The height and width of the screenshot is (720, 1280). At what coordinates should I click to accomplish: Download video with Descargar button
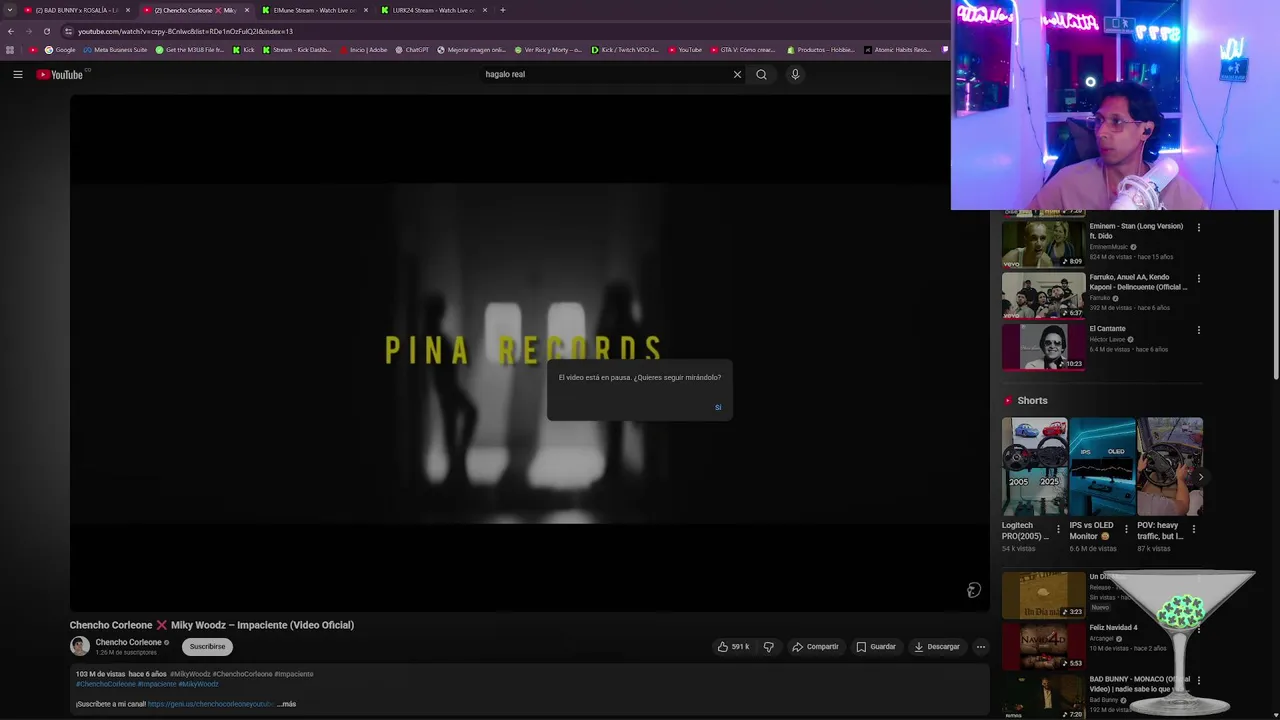pos(937,647)
